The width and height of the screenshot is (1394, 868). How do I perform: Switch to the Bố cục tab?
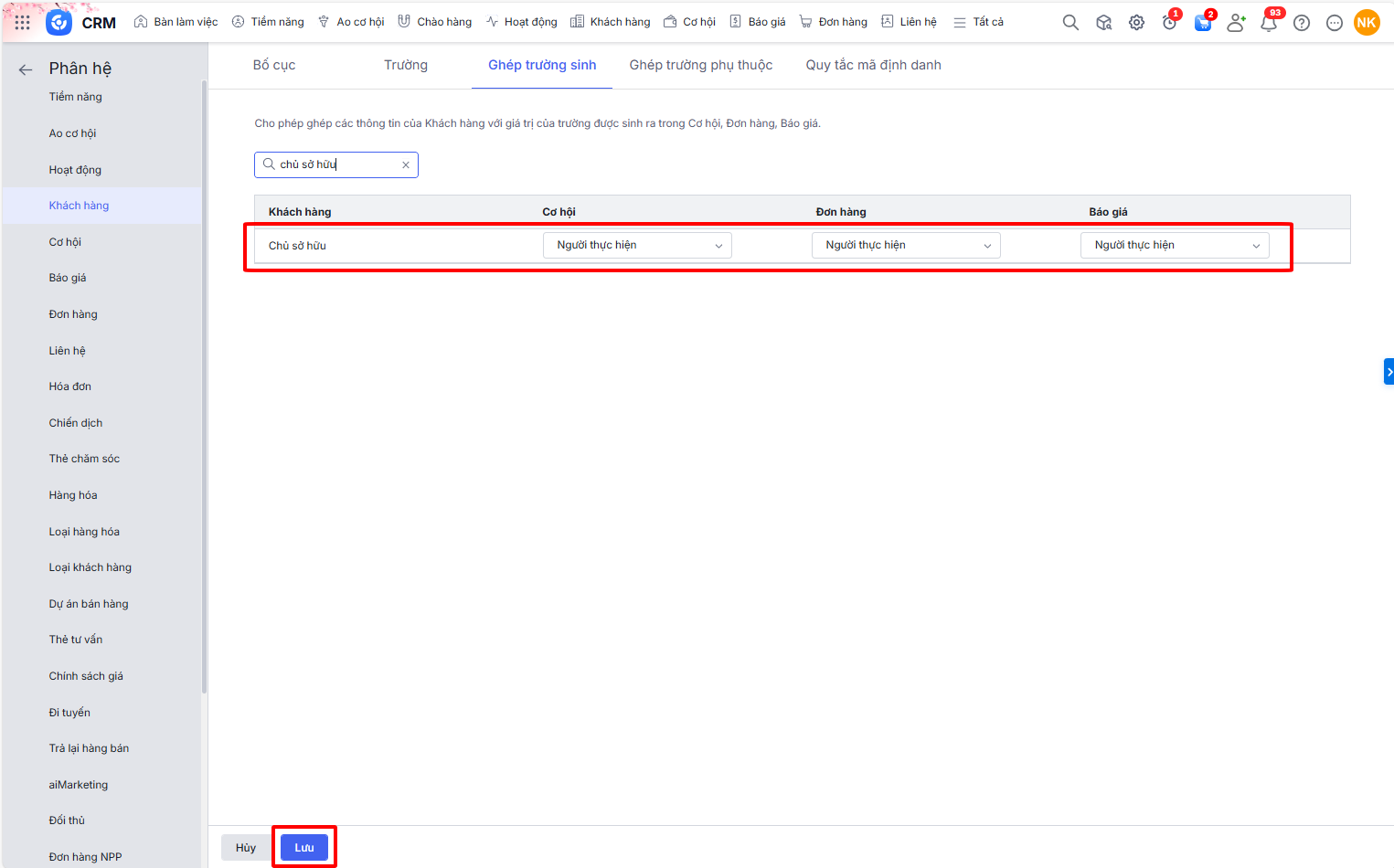coord(274,65)
